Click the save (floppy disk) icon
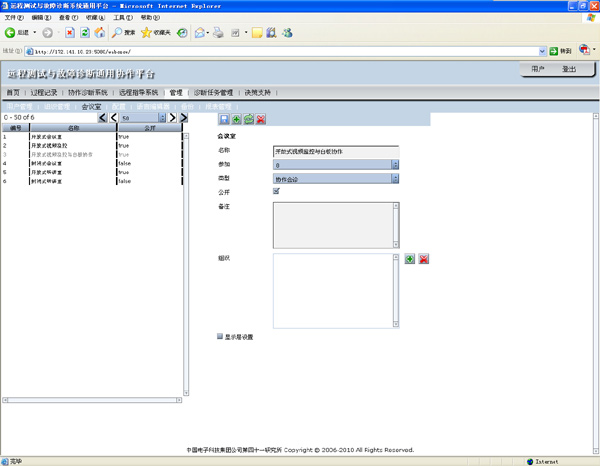This screenshot has width=600, height=466. (x=223, y=119)
